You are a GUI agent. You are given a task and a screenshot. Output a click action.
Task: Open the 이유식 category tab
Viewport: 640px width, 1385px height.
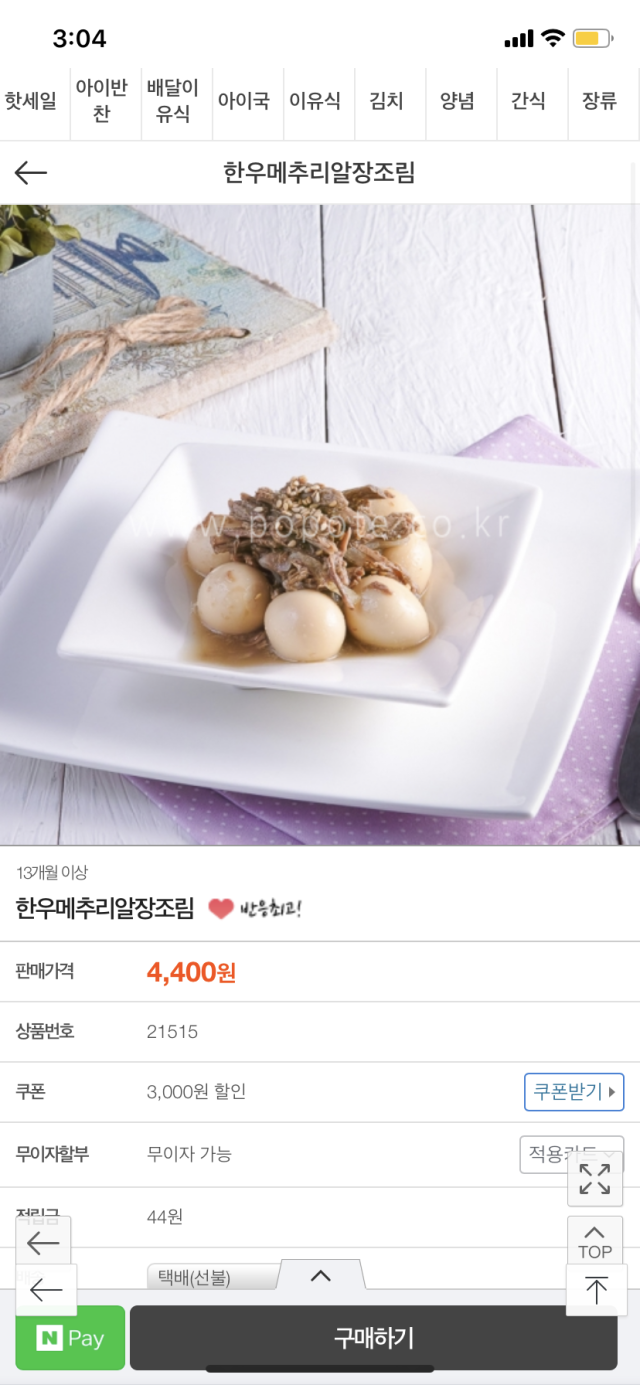pyautogui.click(x=315, y=101)
